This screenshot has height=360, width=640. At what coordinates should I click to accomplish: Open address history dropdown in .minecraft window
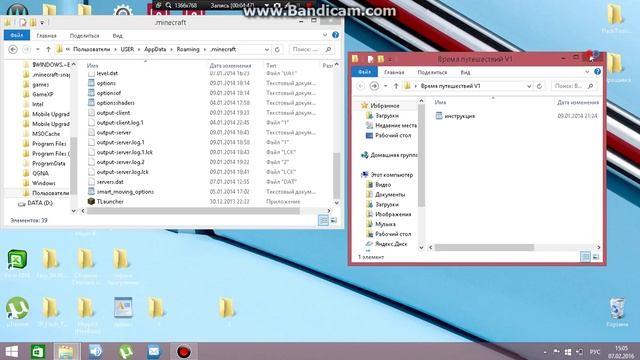267,49
